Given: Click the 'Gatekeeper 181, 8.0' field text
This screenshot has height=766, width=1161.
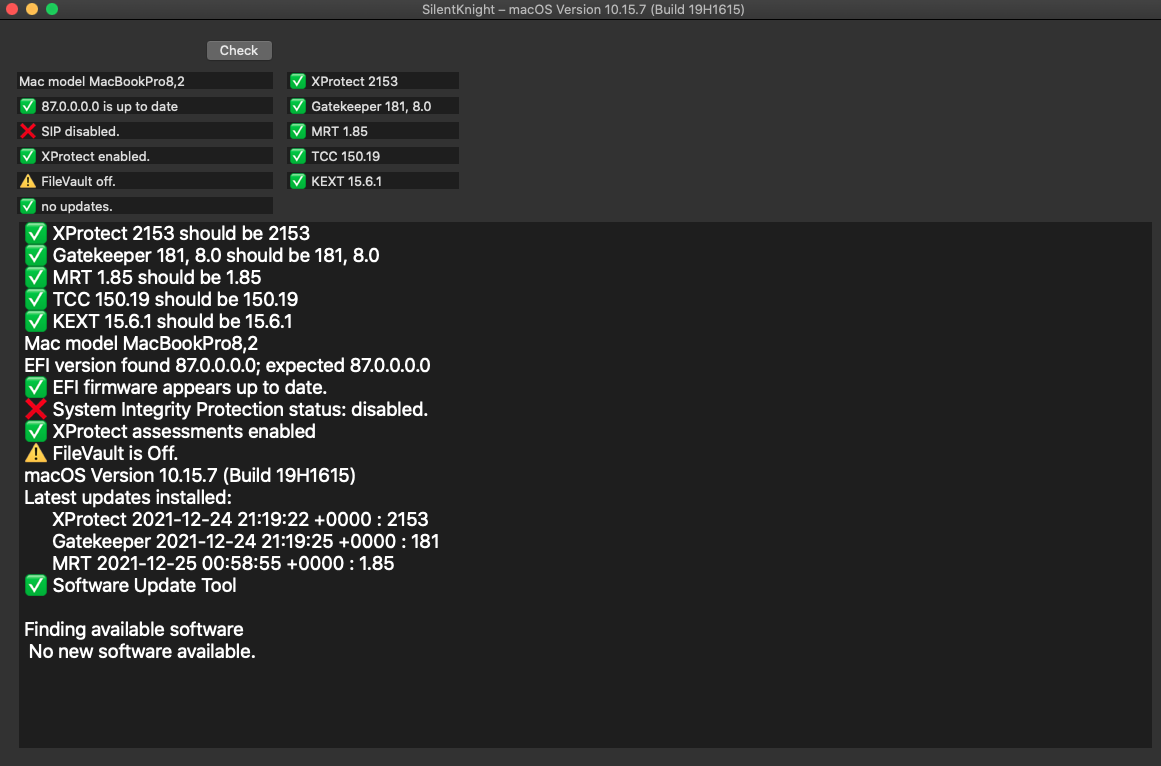Looking at the screenshot, I should (371, 106).
